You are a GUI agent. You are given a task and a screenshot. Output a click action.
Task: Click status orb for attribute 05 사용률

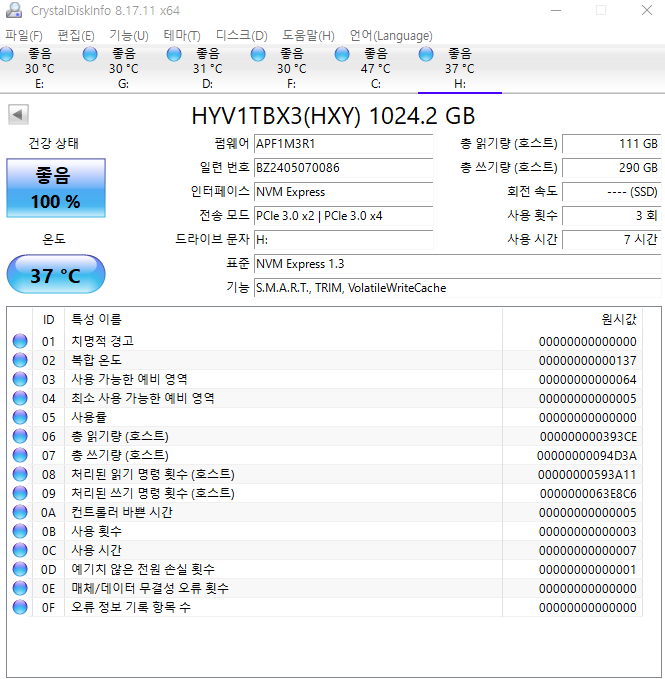20,417
